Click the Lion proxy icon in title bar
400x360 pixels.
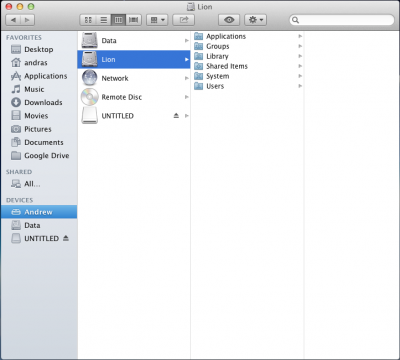tap(191, 7)
